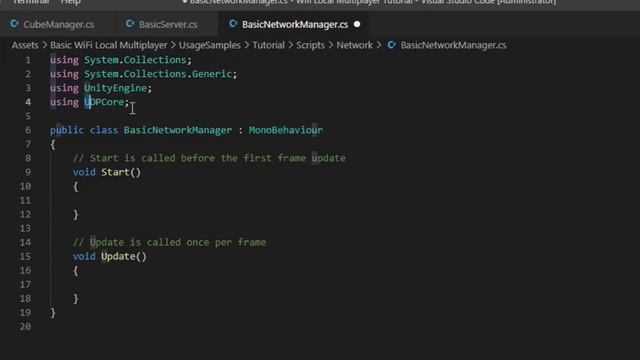Click line number 4 in the gutter

click(28, 102)
